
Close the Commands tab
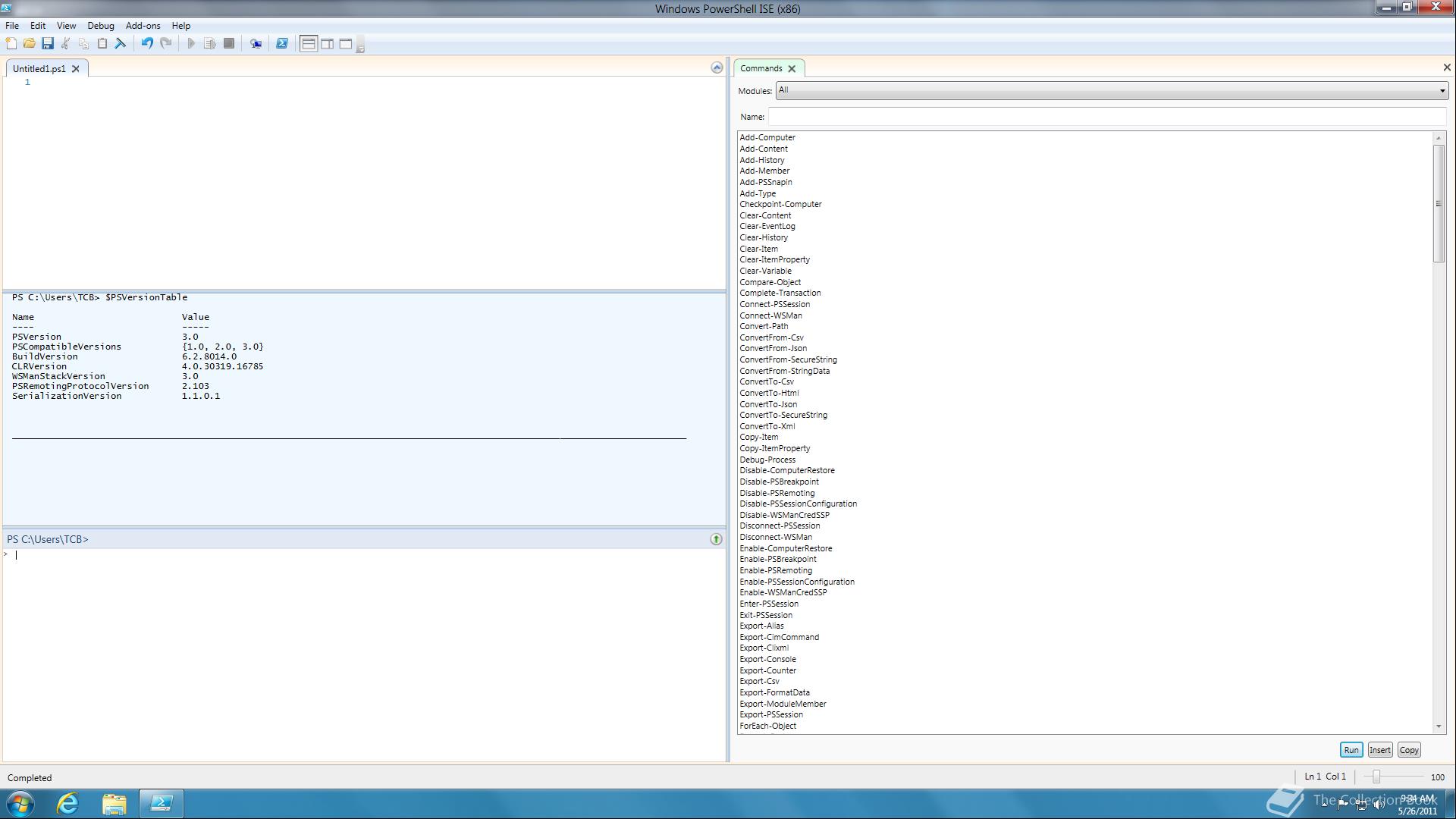[792, 68]
